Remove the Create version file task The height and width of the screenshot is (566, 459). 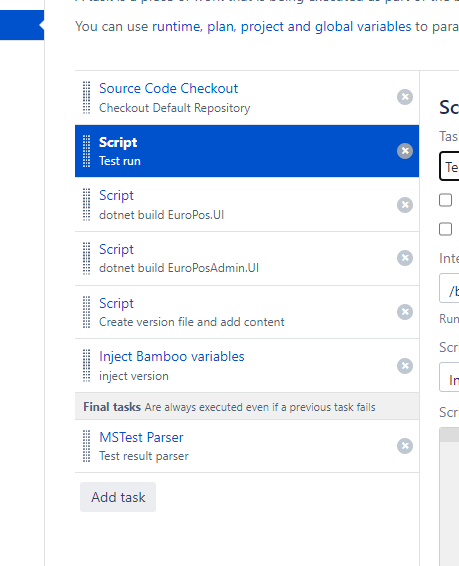[405, 312]
